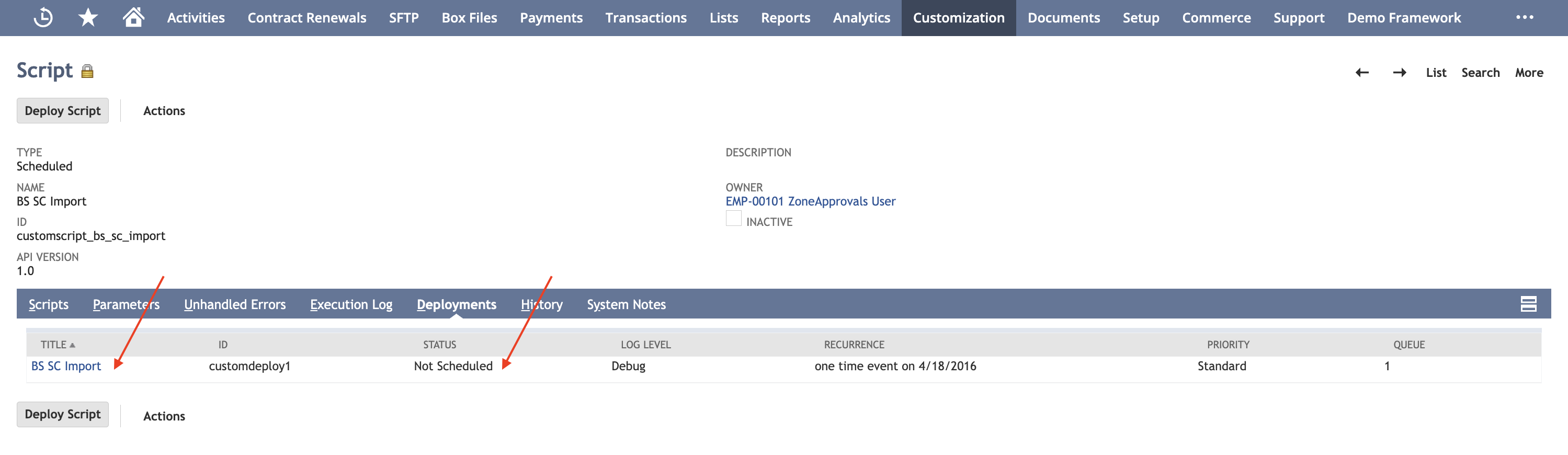Open the Activities menu
The height and width of the screenshot is (455, 1568).
click(x=196, y=18)
